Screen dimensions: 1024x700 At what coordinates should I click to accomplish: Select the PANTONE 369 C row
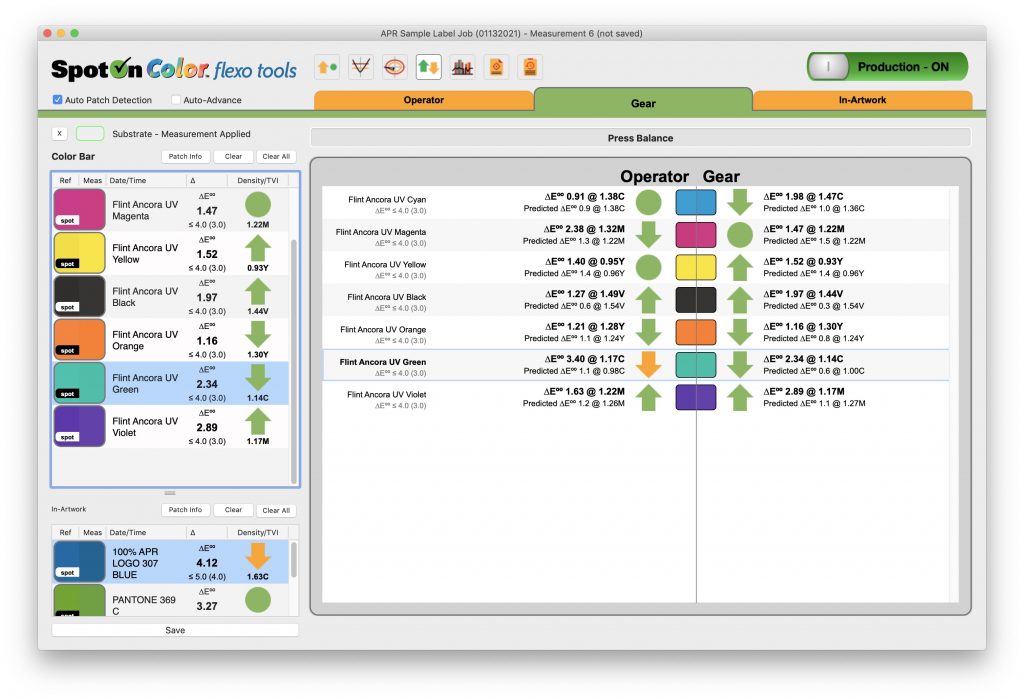click(x=170, y=600)
